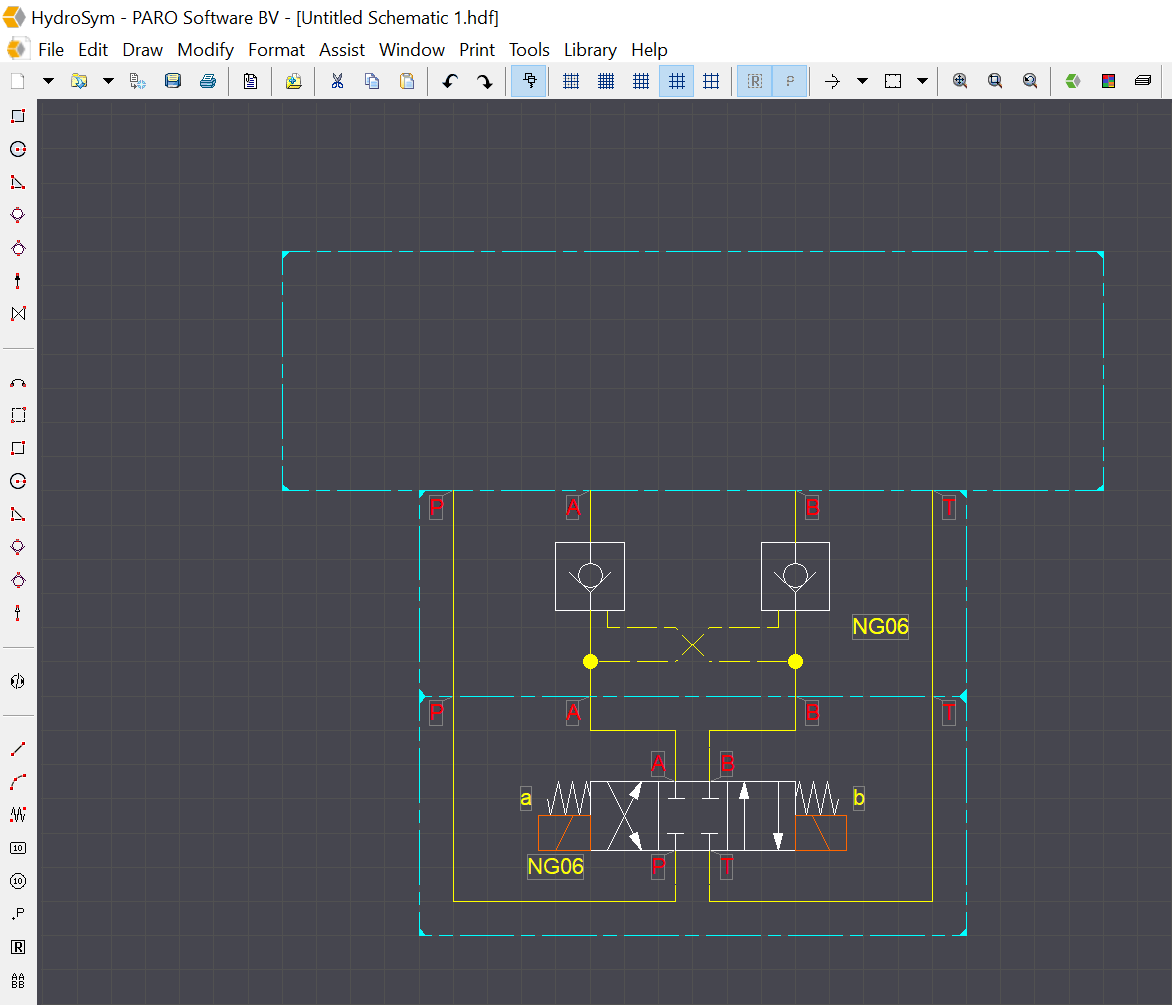Click the Cut scissors icon
This screenshot has height=1005, width=1172.
click(337, 81)
